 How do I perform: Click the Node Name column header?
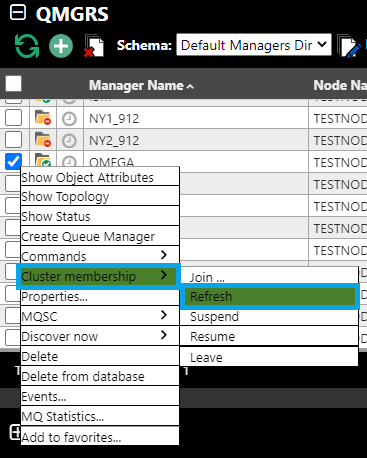340,85
